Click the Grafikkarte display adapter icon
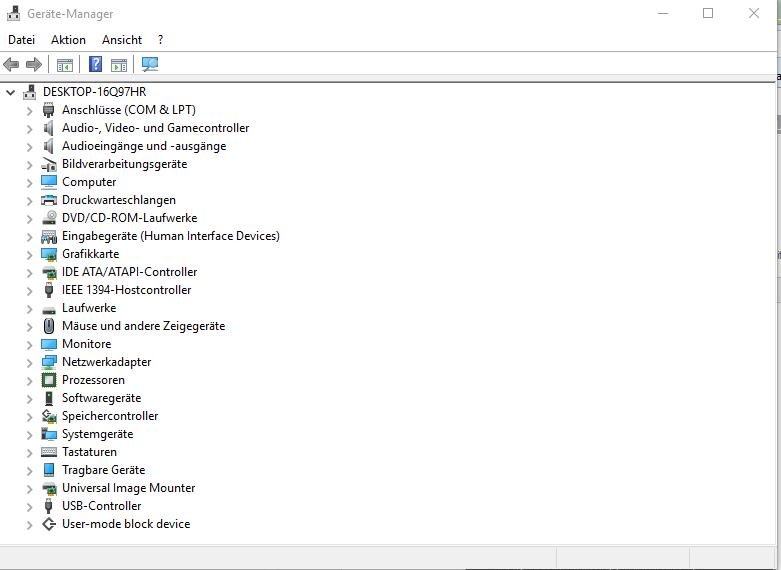 click(x=49, y=254)
